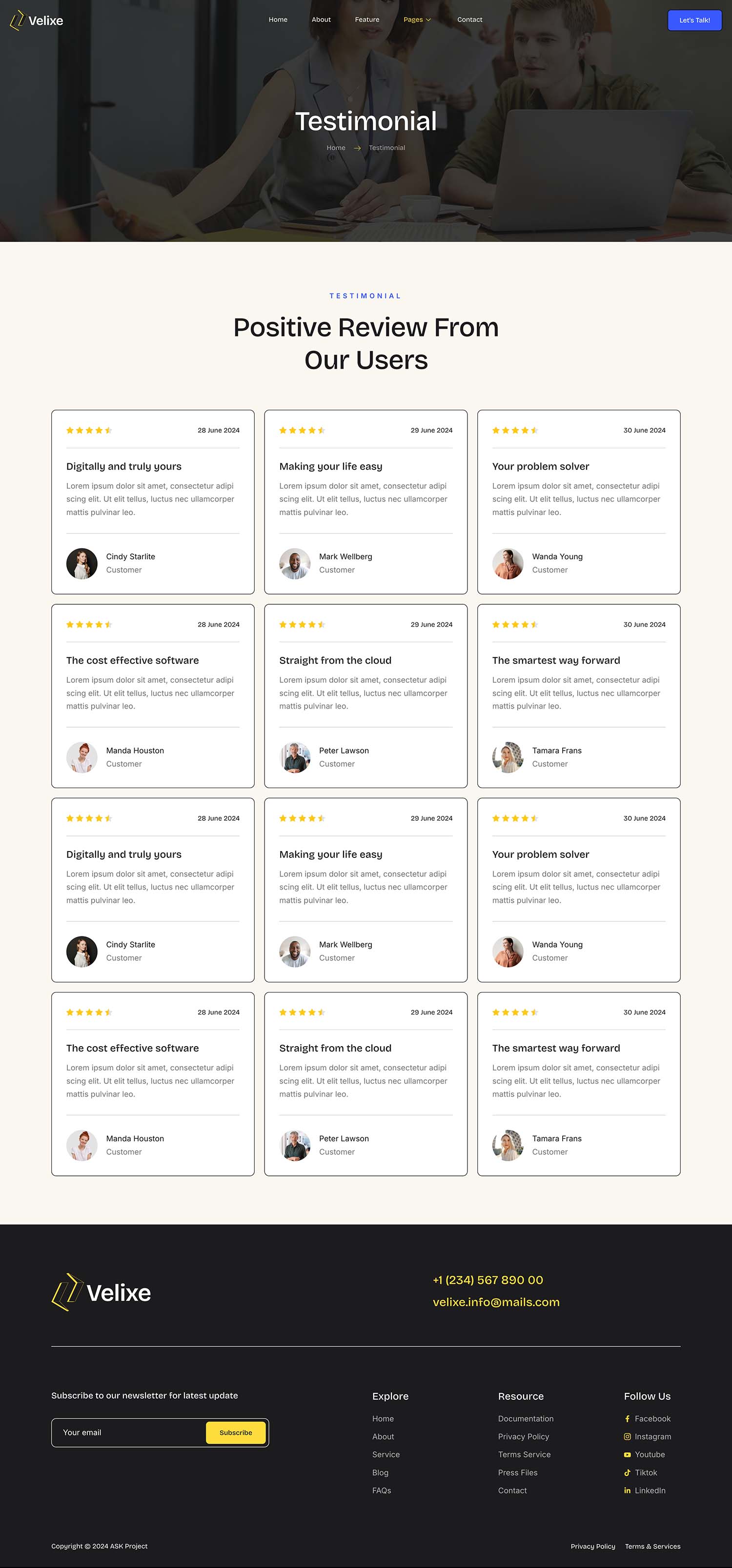Viewport: 732px width, 1568px height.
Task: Expand the Pages dropdown menu
Action: [x=417, y=20]
